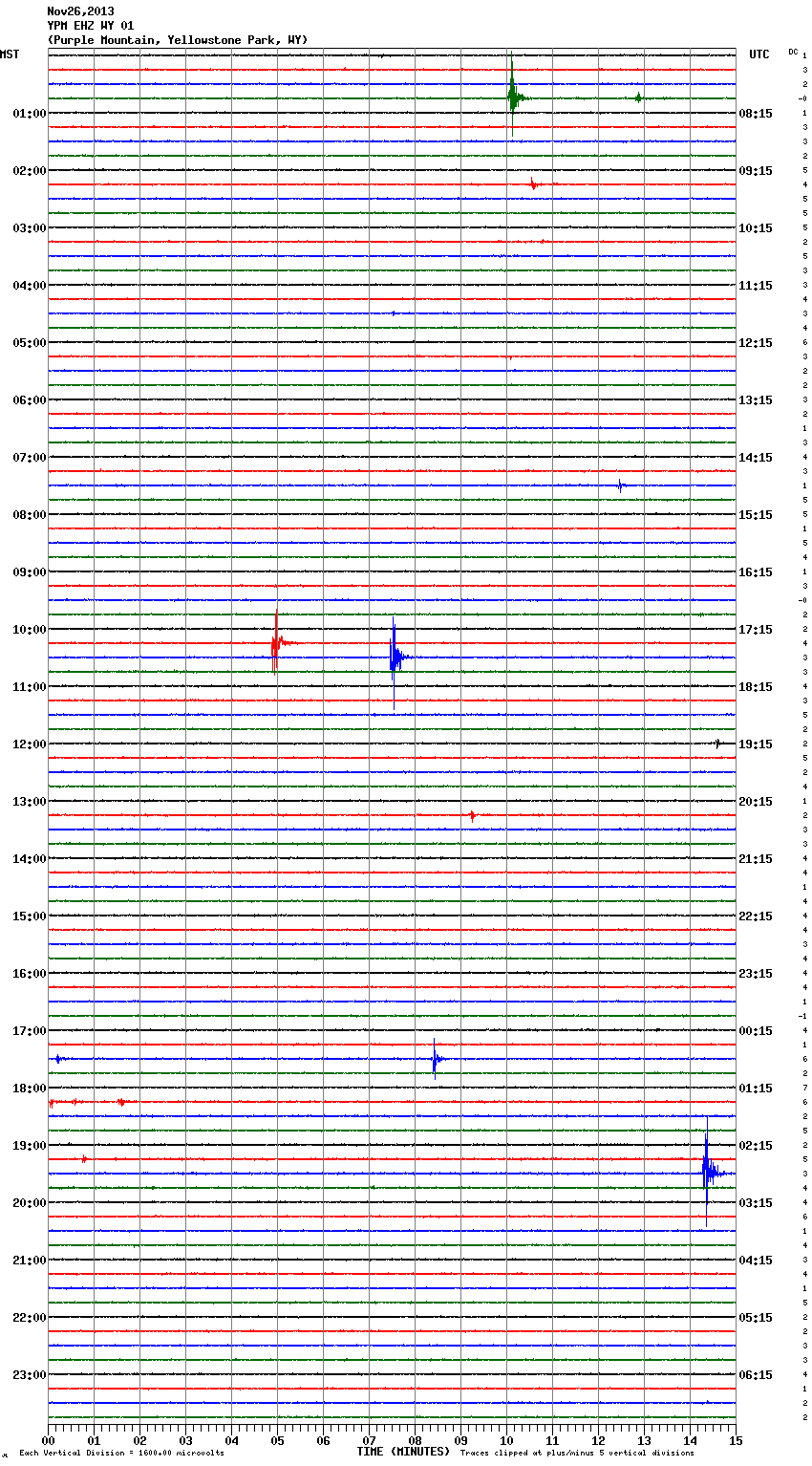
Task: Click the TIME (MINUTES) axis title
Action: [403, 1452]
